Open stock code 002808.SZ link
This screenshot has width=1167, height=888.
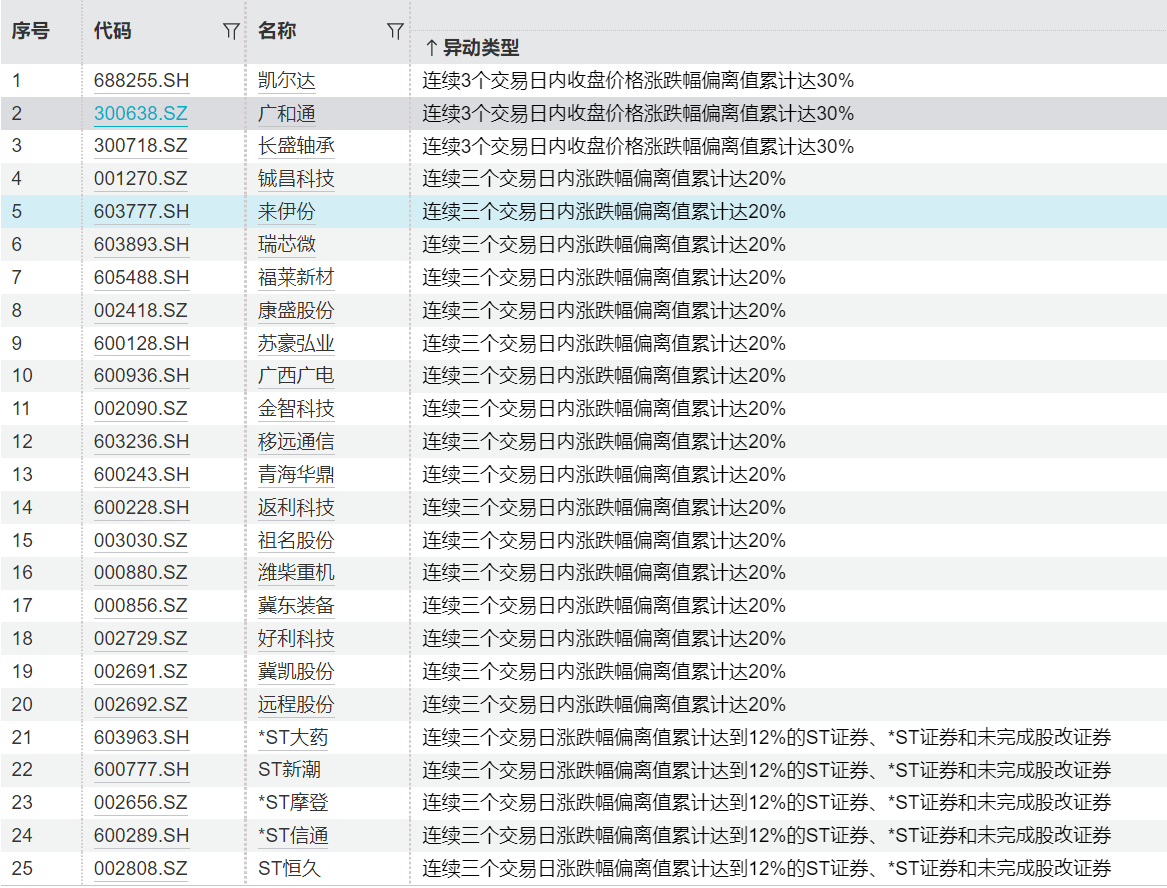coord(141,868)
